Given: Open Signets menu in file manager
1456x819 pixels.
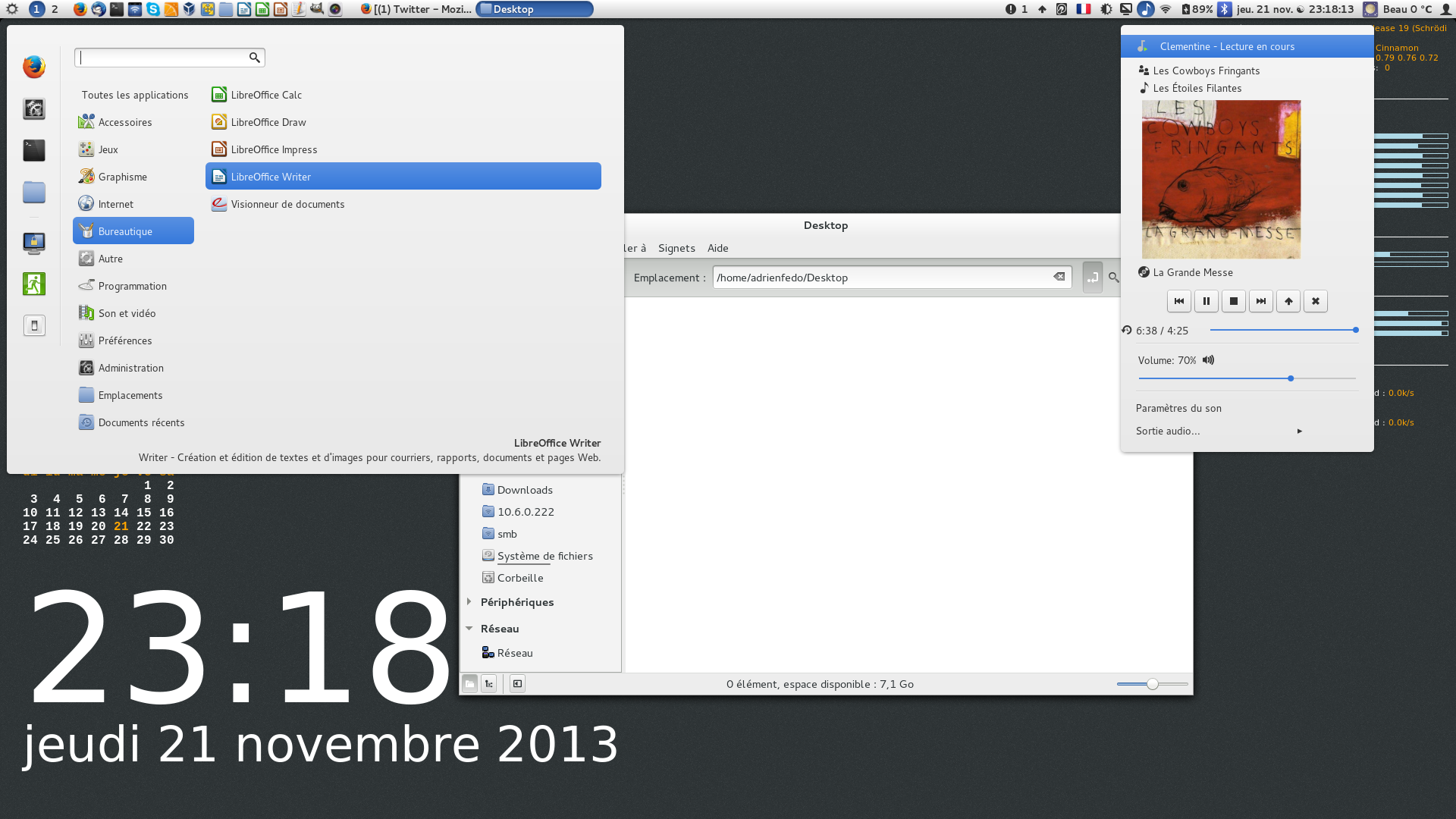Looking at the screenshot, I should pos(676,248).
